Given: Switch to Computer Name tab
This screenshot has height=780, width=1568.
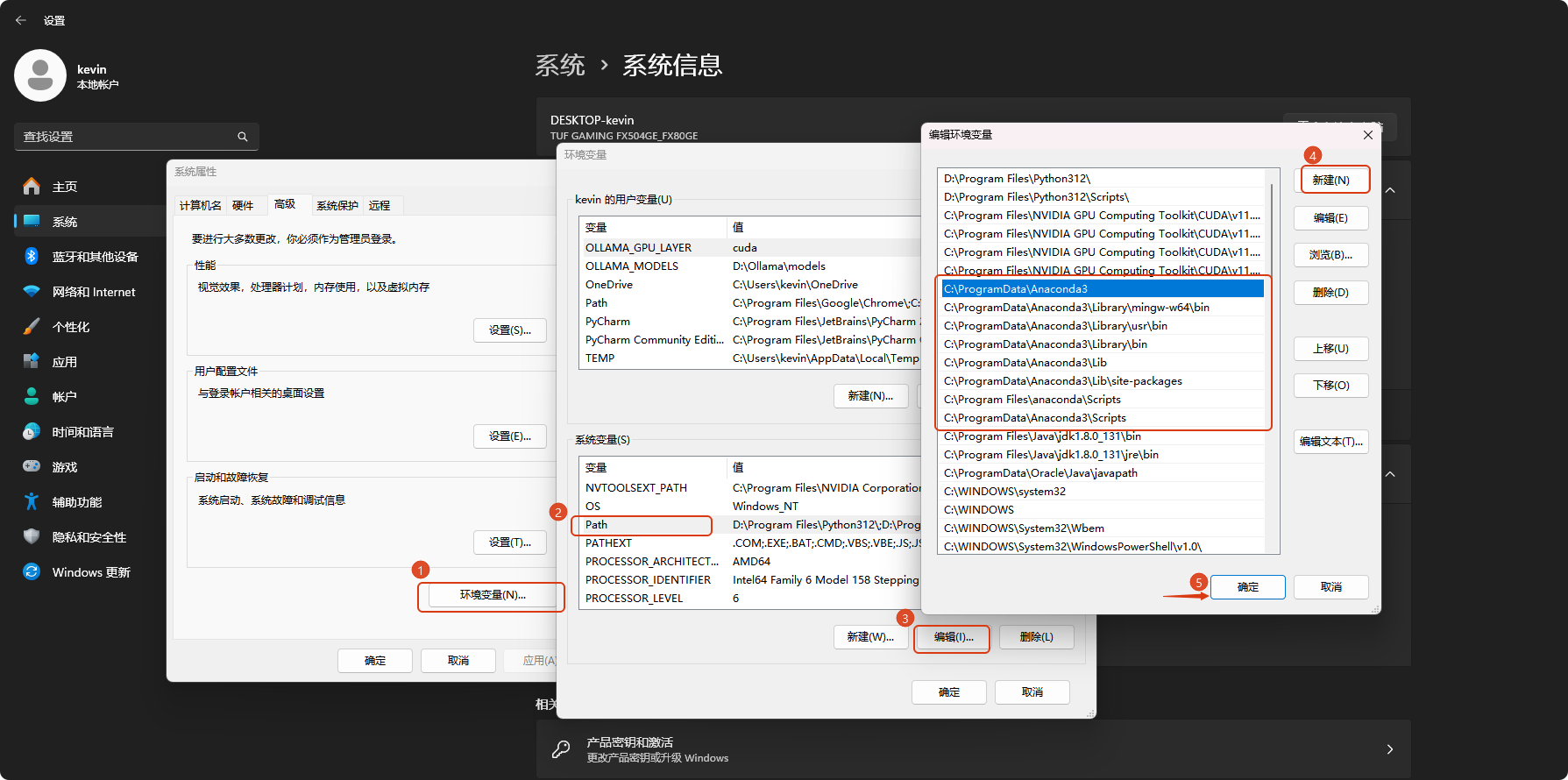Looking at the screenshot, I should click(201, 206).
